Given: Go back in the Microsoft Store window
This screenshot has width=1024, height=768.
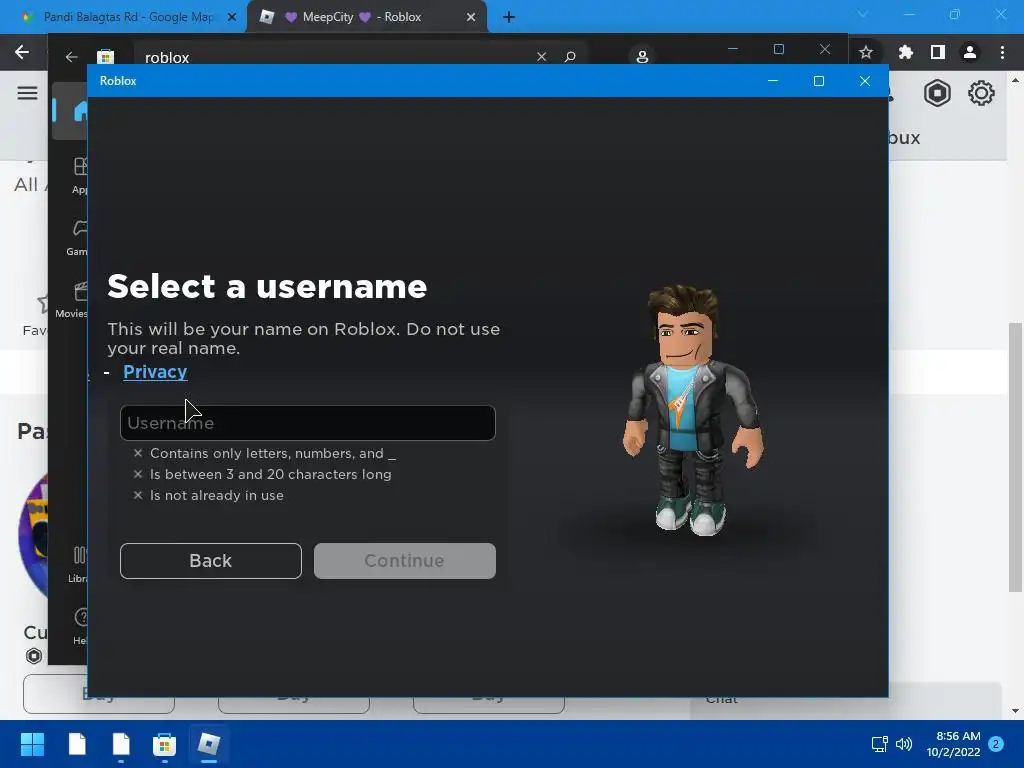Looking at the screenshot, I should tap(71, 57).
